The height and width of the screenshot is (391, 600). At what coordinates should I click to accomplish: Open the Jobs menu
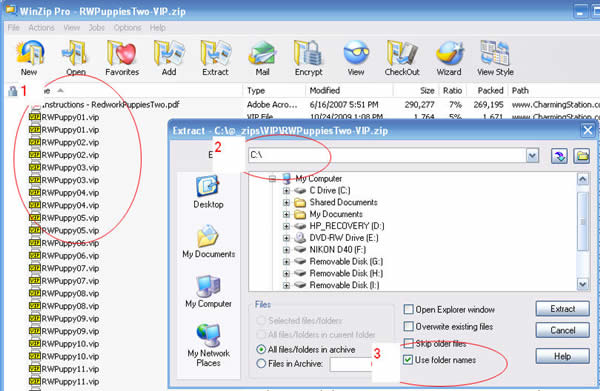tap(96, 28)
